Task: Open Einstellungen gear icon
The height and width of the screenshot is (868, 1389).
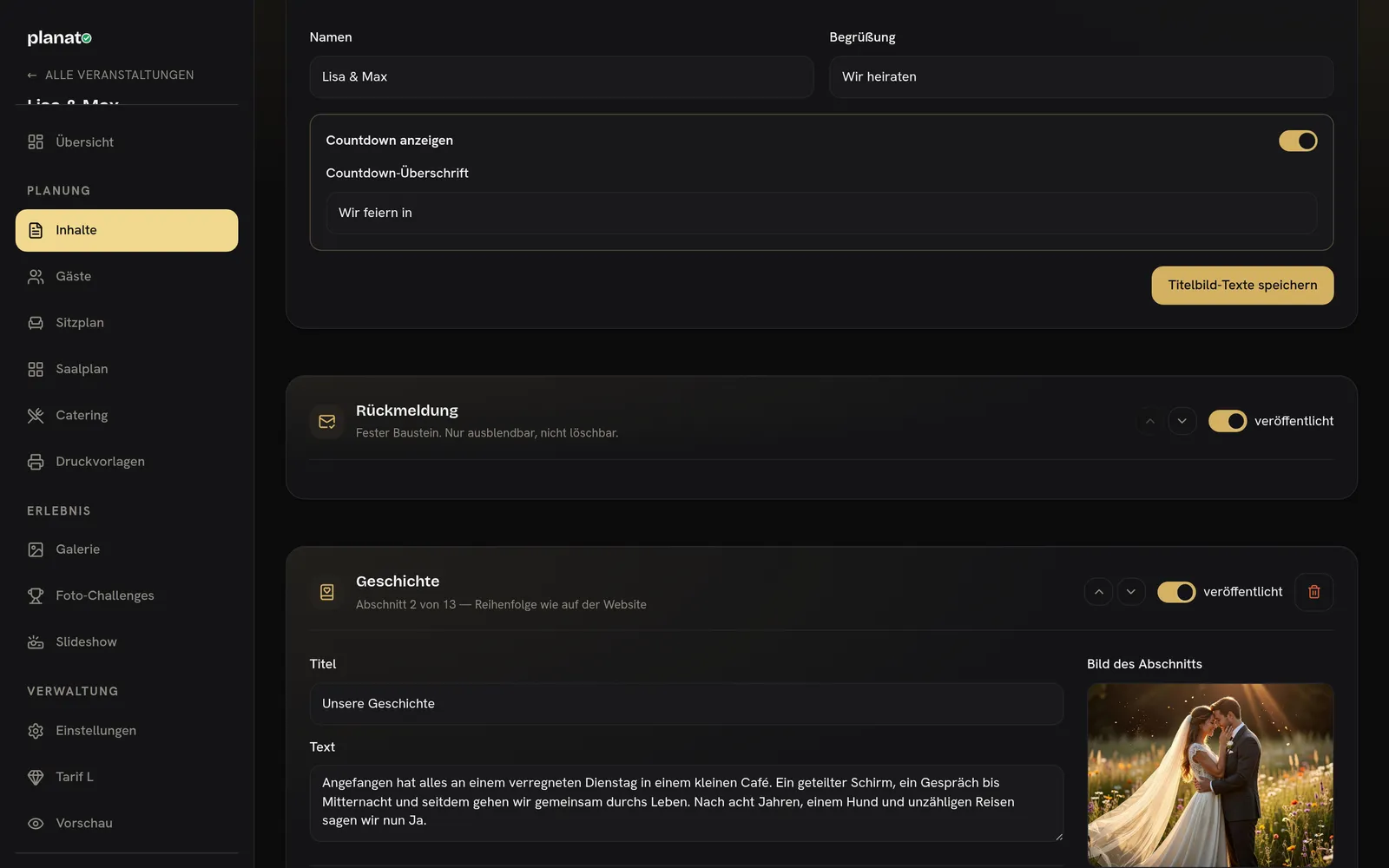Action: click(36, 731)
